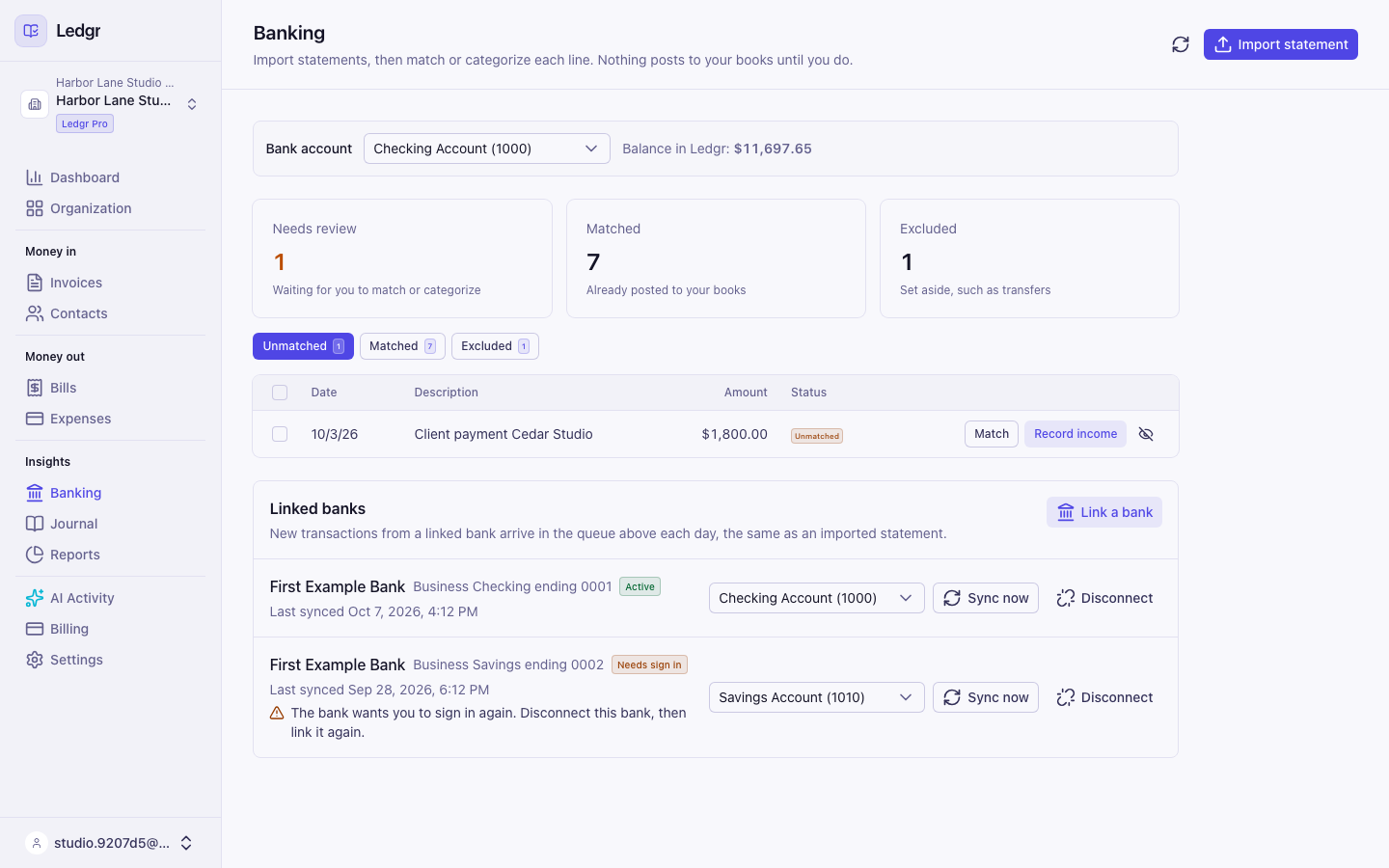Click the user avatar icon at bottom left
The image size is (1389, 868).
[x=37, y=843]
